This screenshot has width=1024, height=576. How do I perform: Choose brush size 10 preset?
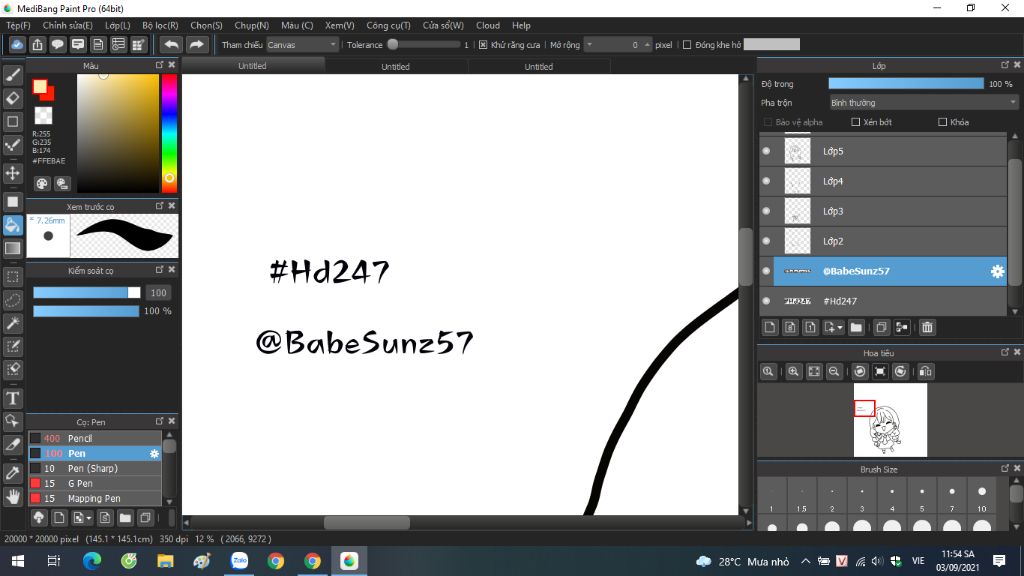(982, 498)
